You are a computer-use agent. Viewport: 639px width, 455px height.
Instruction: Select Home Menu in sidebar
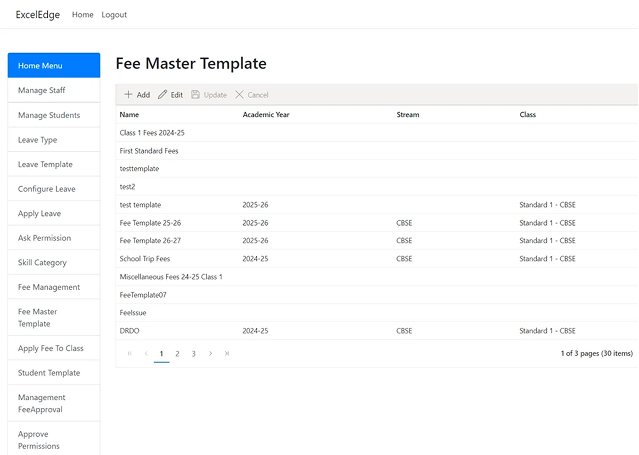(54, 65)
